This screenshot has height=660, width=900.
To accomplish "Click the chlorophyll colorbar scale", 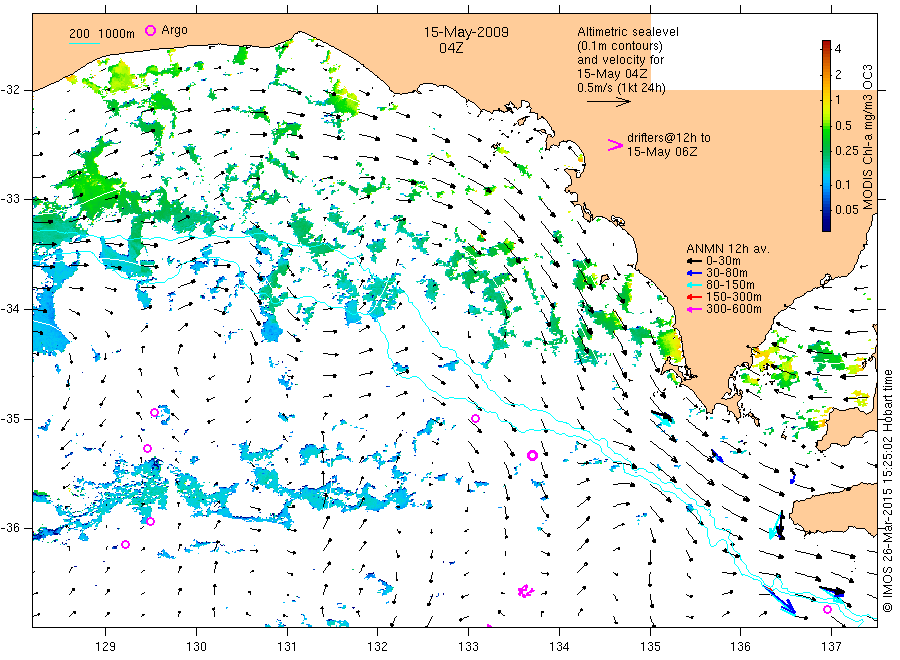I will click(826, 136).
